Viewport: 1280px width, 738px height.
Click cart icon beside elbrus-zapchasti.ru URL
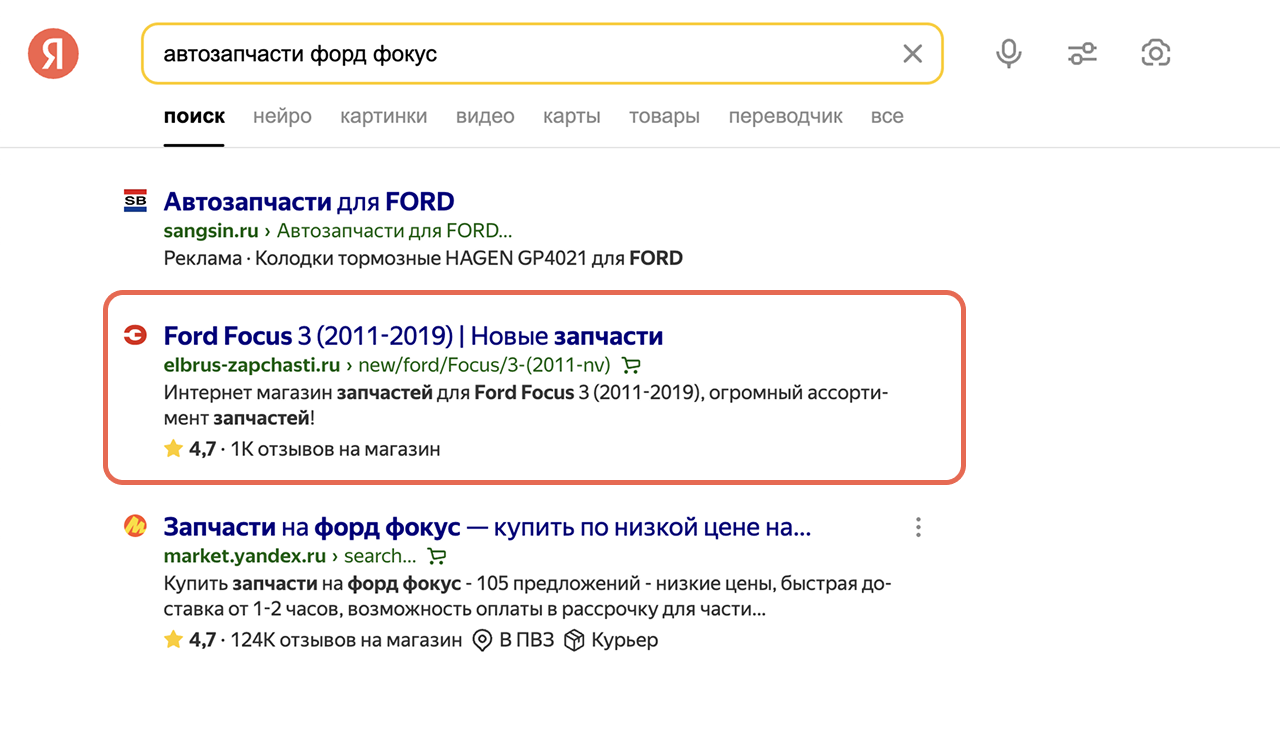click(x=630, y=365)
